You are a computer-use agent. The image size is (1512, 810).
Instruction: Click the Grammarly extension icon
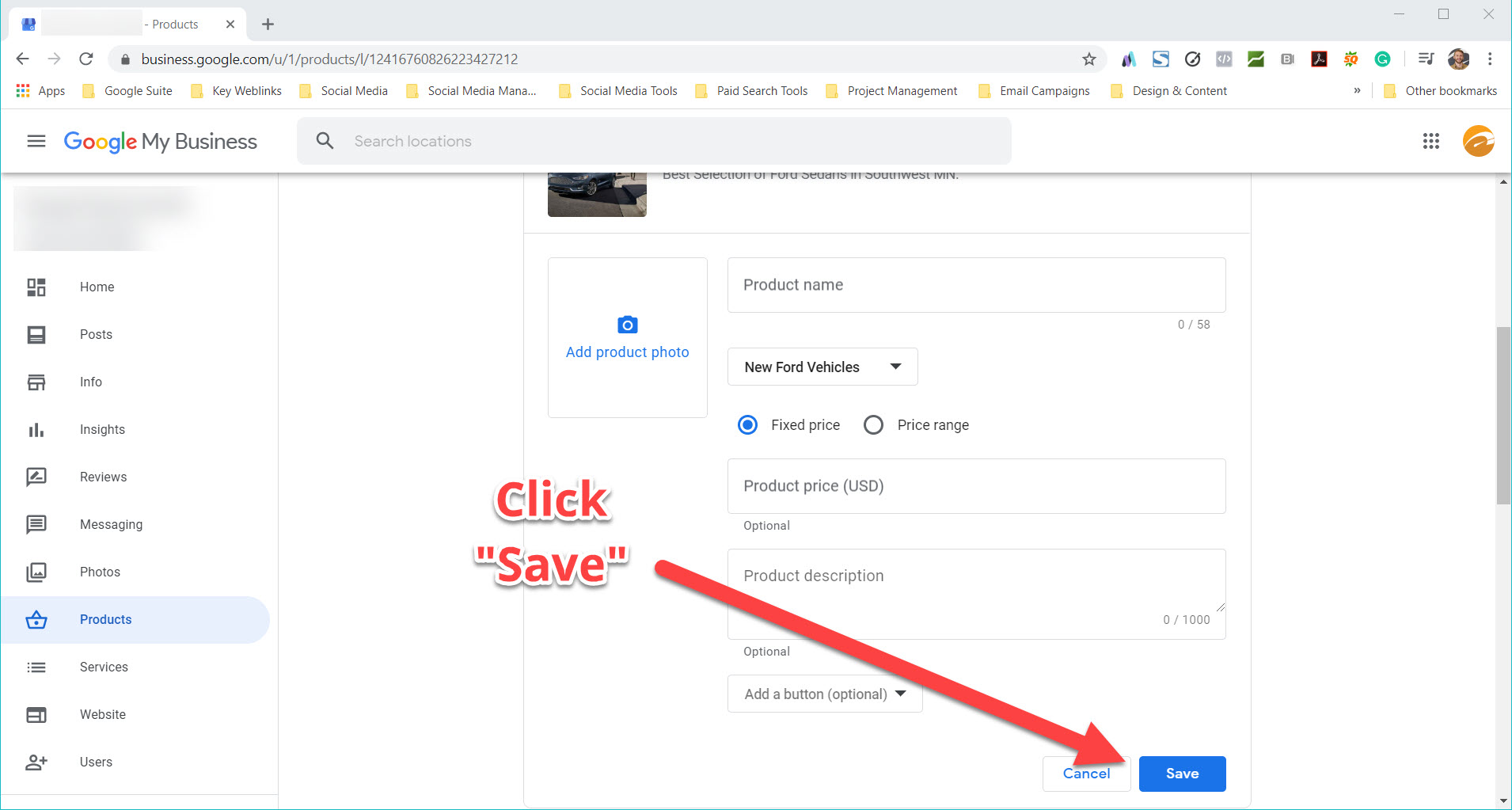coord(1382,59)
